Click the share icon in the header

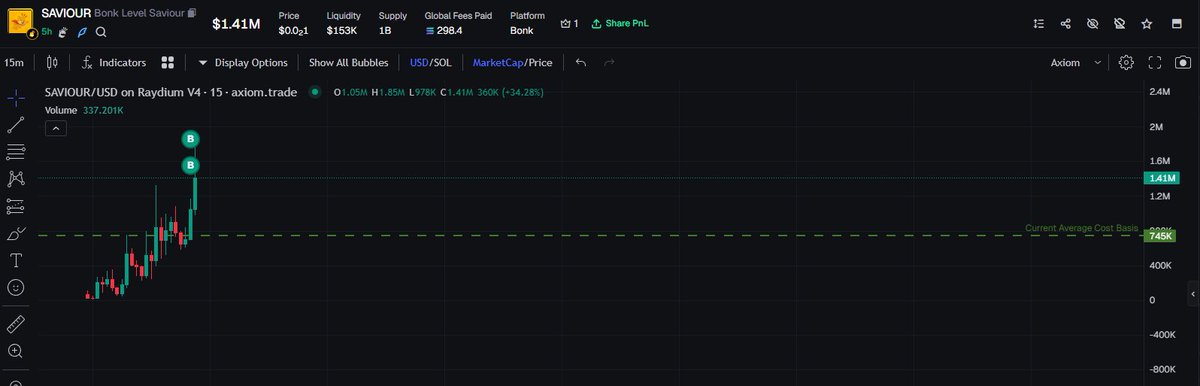pyautogui.click(x=1065, y=23)
